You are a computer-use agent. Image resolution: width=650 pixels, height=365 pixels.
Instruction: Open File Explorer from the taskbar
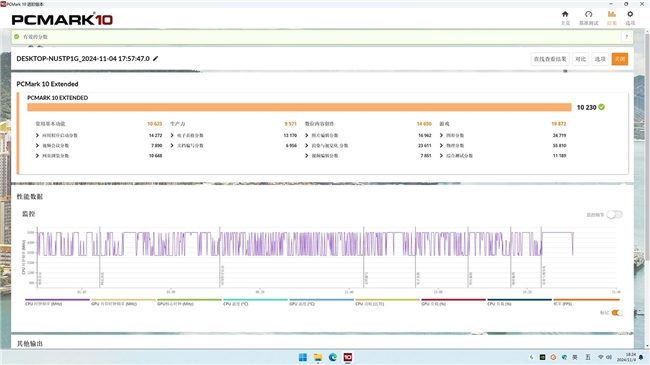coord(318,357)
